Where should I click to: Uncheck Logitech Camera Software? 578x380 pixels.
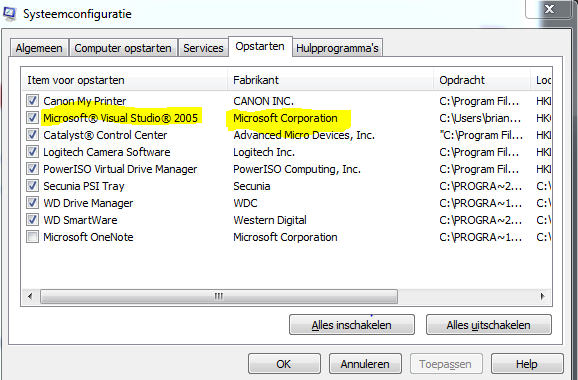coord(32,152)
